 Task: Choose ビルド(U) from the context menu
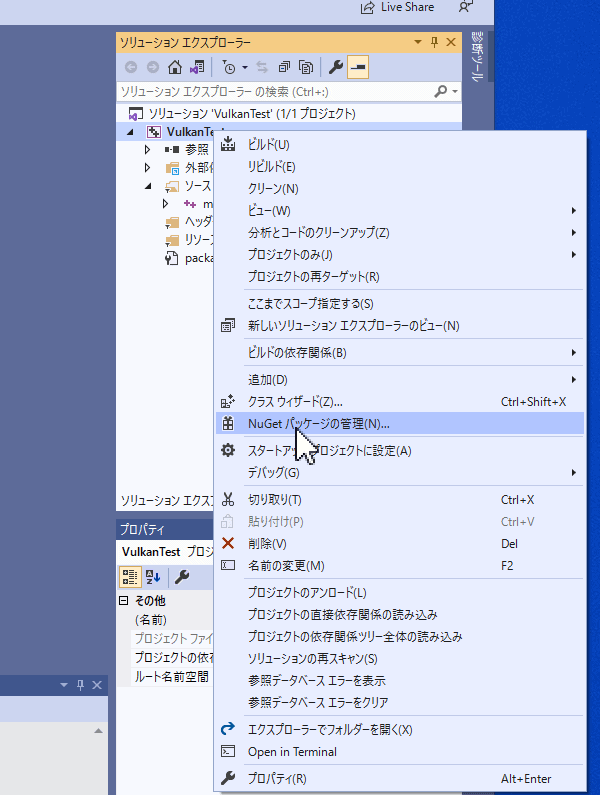(x=400, y=145)
